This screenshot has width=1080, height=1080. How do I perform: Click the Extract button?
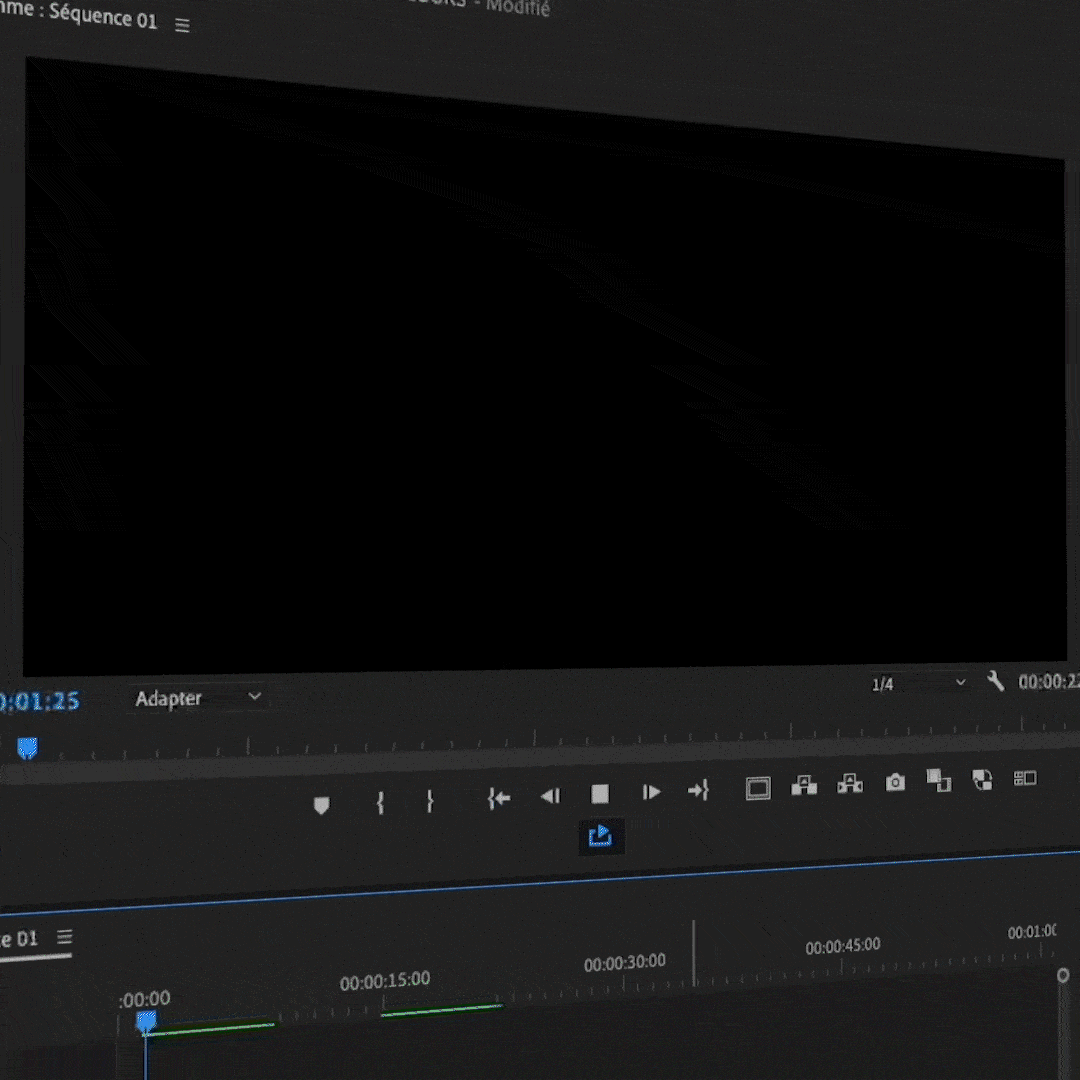click(850, 784)
